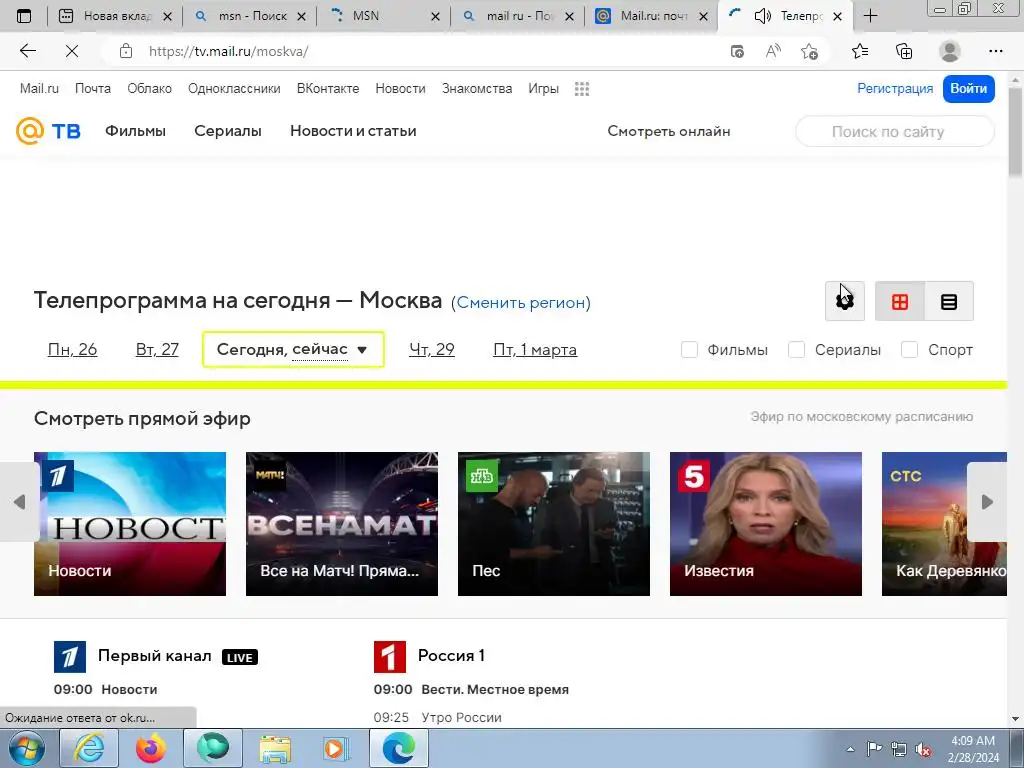
Task: Open Windows Start menu
Action: tap(27, 748)
